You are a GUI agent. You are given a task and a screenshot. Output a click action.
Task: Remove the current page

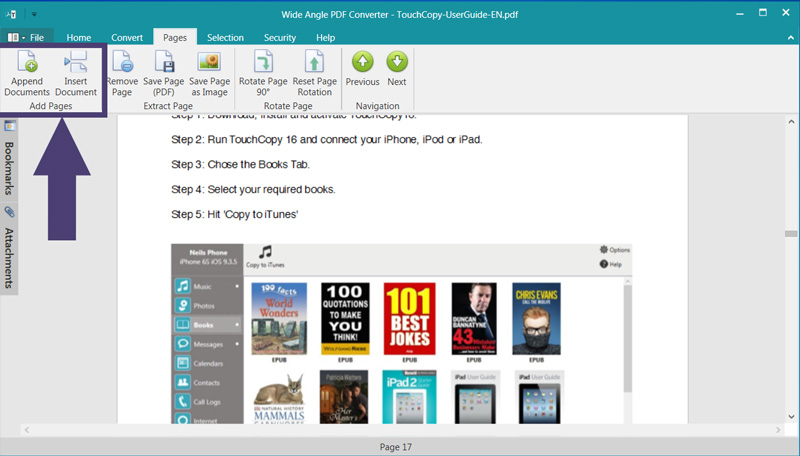[x=122, y=73]
